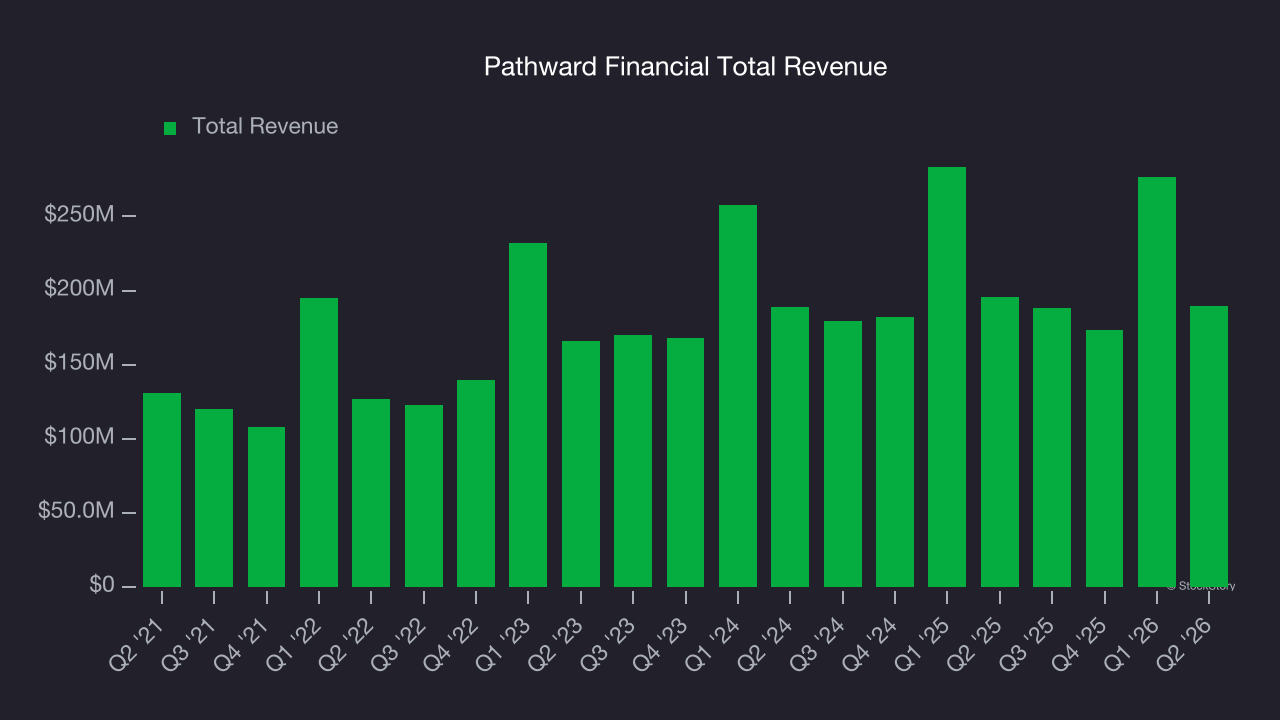Select the Q4 '25 revenue bar
The image size is (1280, 720).
[1104, 458]
